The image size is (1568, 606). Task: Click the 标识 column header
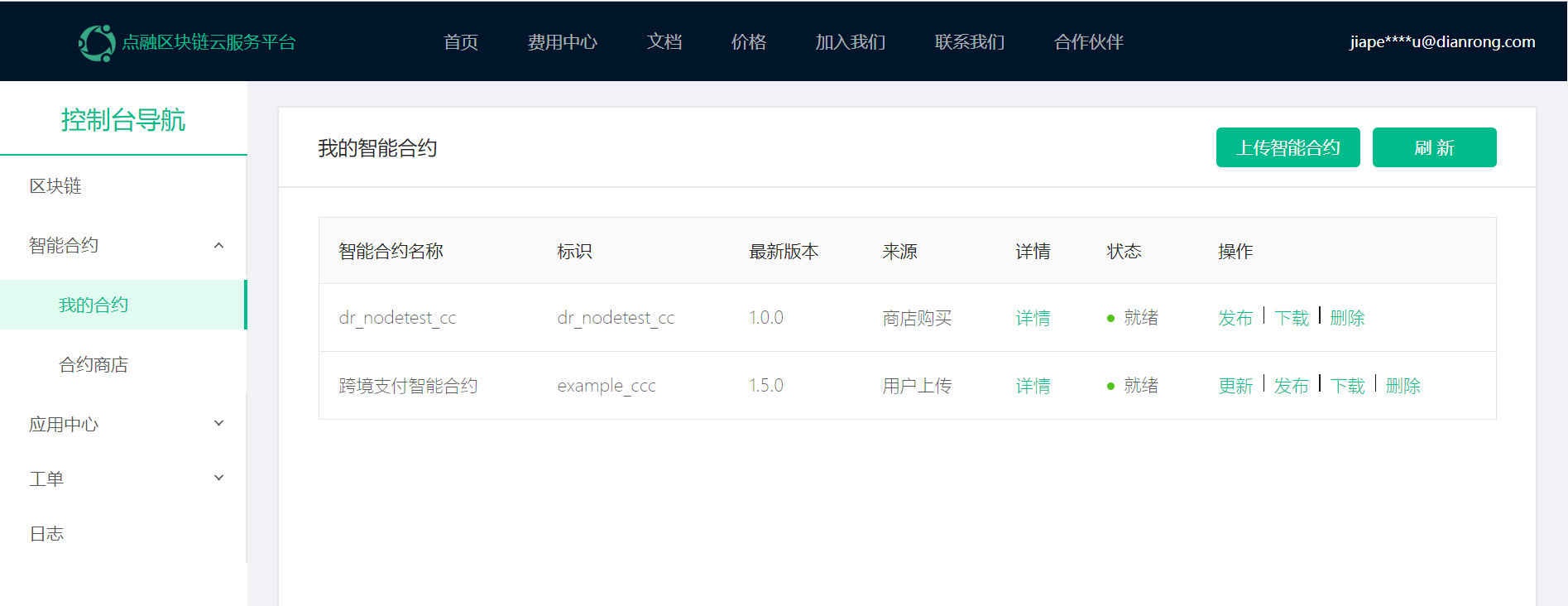[575, 252]
